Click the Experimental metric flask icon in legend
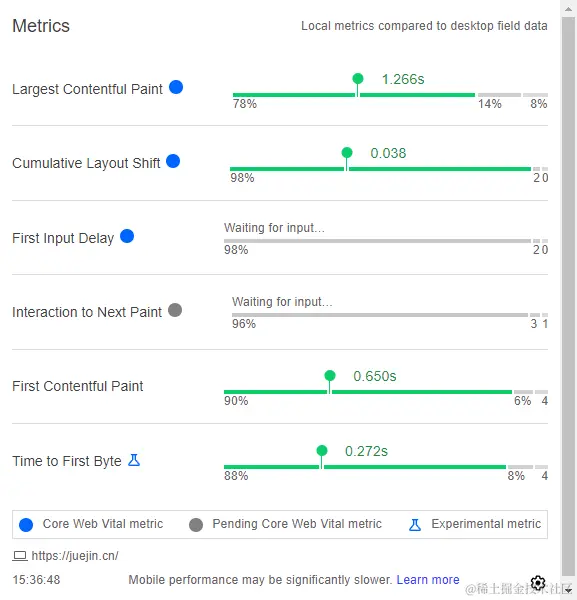Viewport: 577px width, 600px height. (415, 525)
